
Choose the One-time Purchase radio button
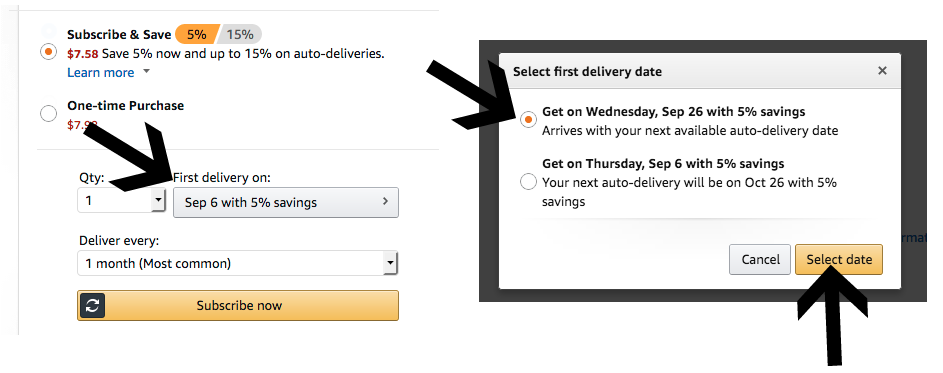[48, 113]
